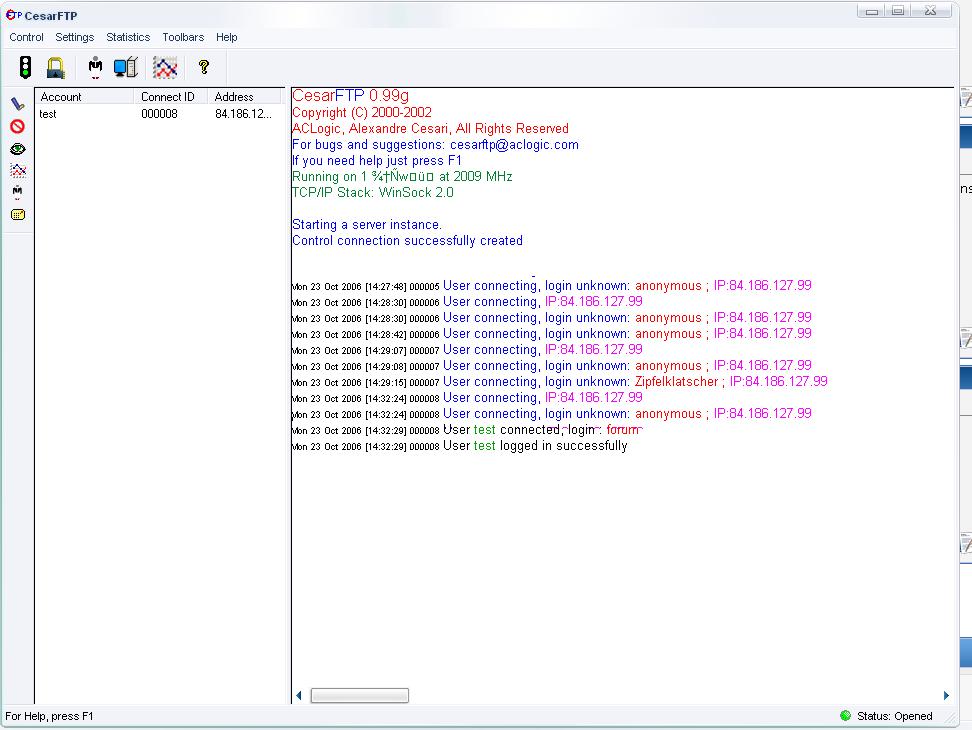Click the 'TCP/IP Stack: WinSock 2.0' line
The height and width of the screenshot is (730, 972).
click(373, 192)
